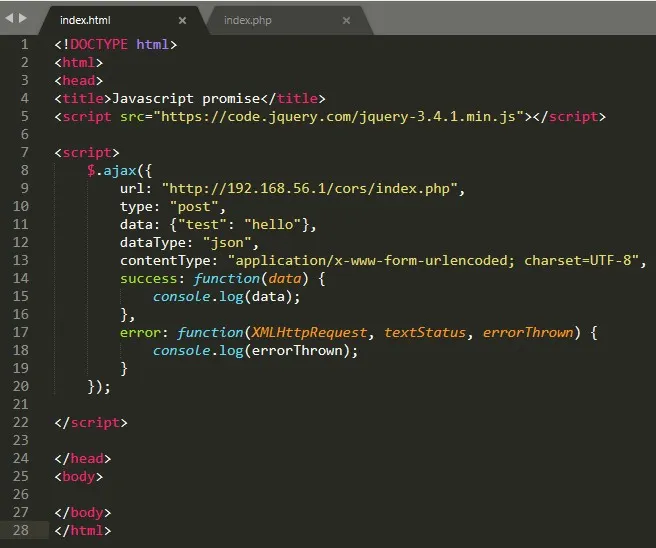This screenshot has height=548, width=656.
Task: Click the 'error' key on line 17
Action: [x=140, y=333]
